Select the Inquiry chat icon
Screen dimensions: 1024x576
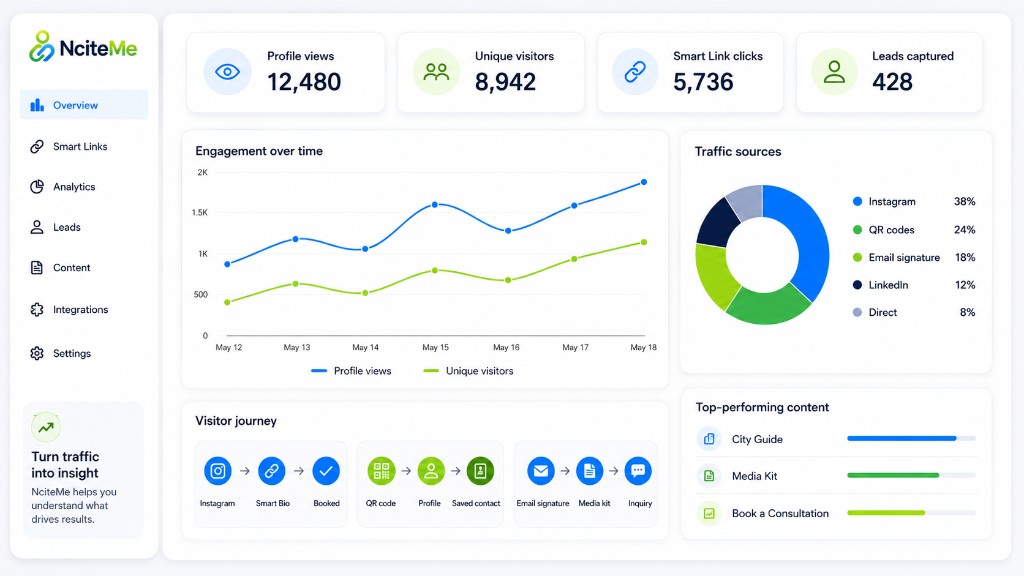(638, 471)
